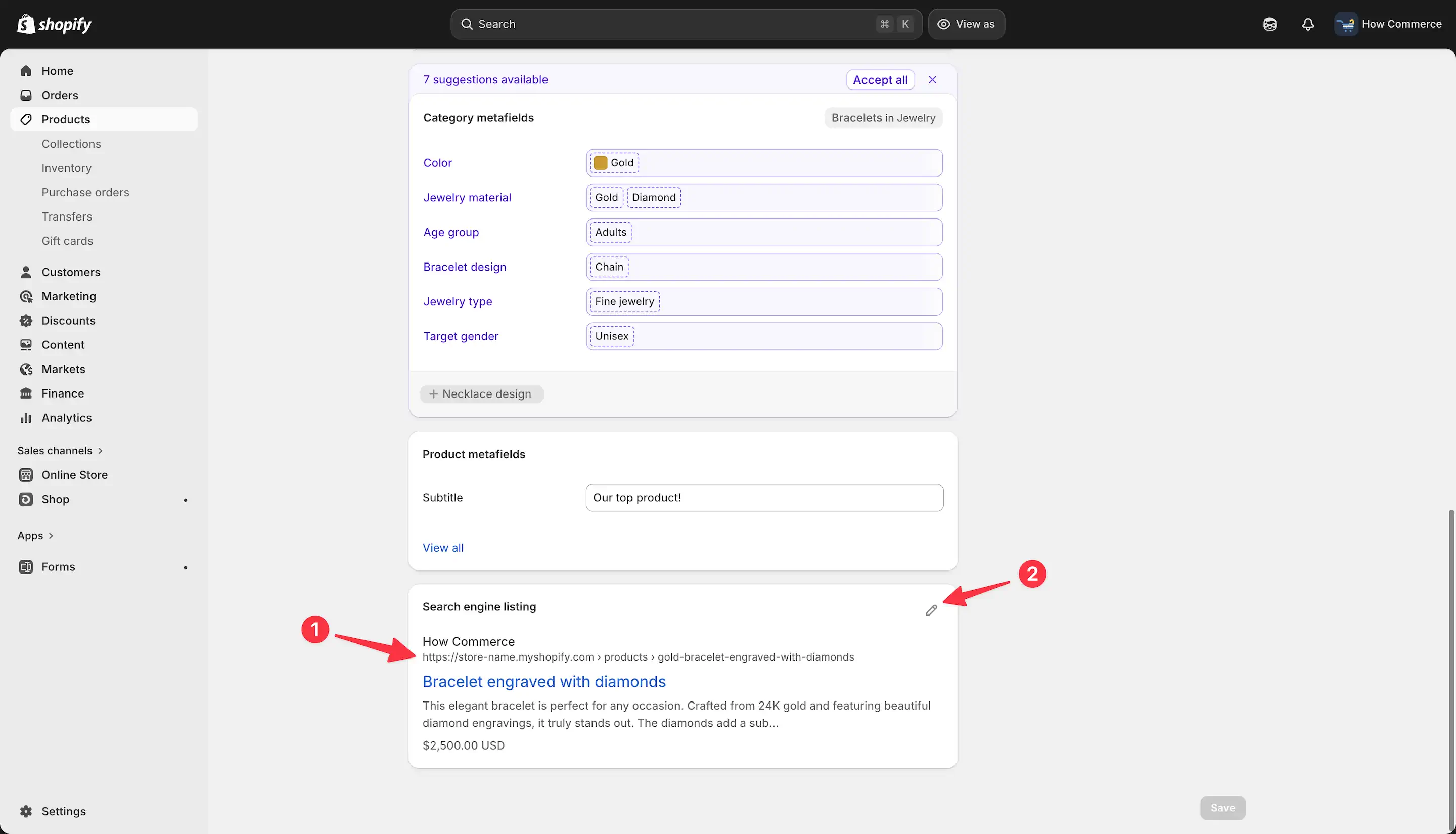Click the View as button

[x=966, y=24]
